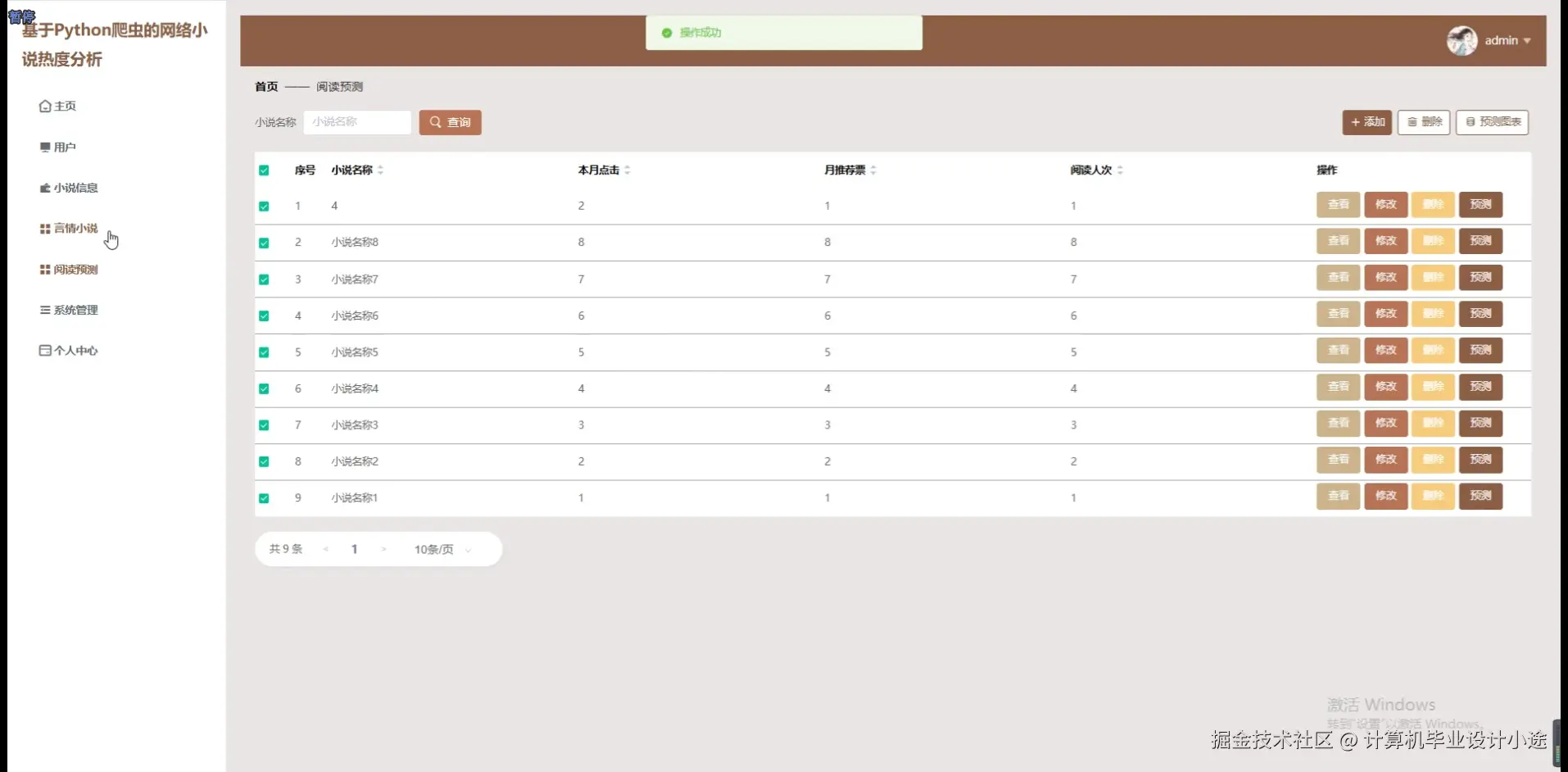Viewport: 1568px width, 772px height.
Task: Expand the 系统管理 sidebar menu
Action: [69, 310]
